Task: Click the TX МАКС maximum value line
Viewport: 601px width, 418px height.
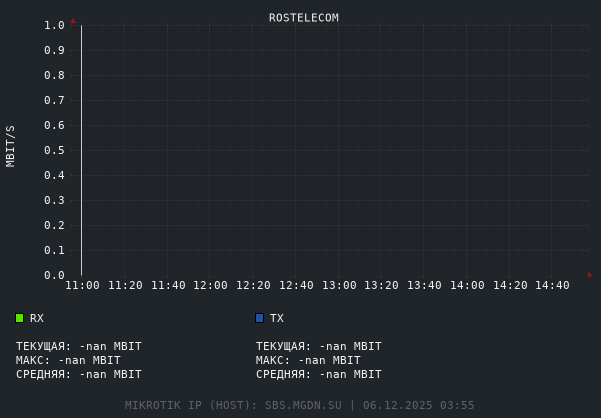Action: pyautogui.click(x=308, y=360)
